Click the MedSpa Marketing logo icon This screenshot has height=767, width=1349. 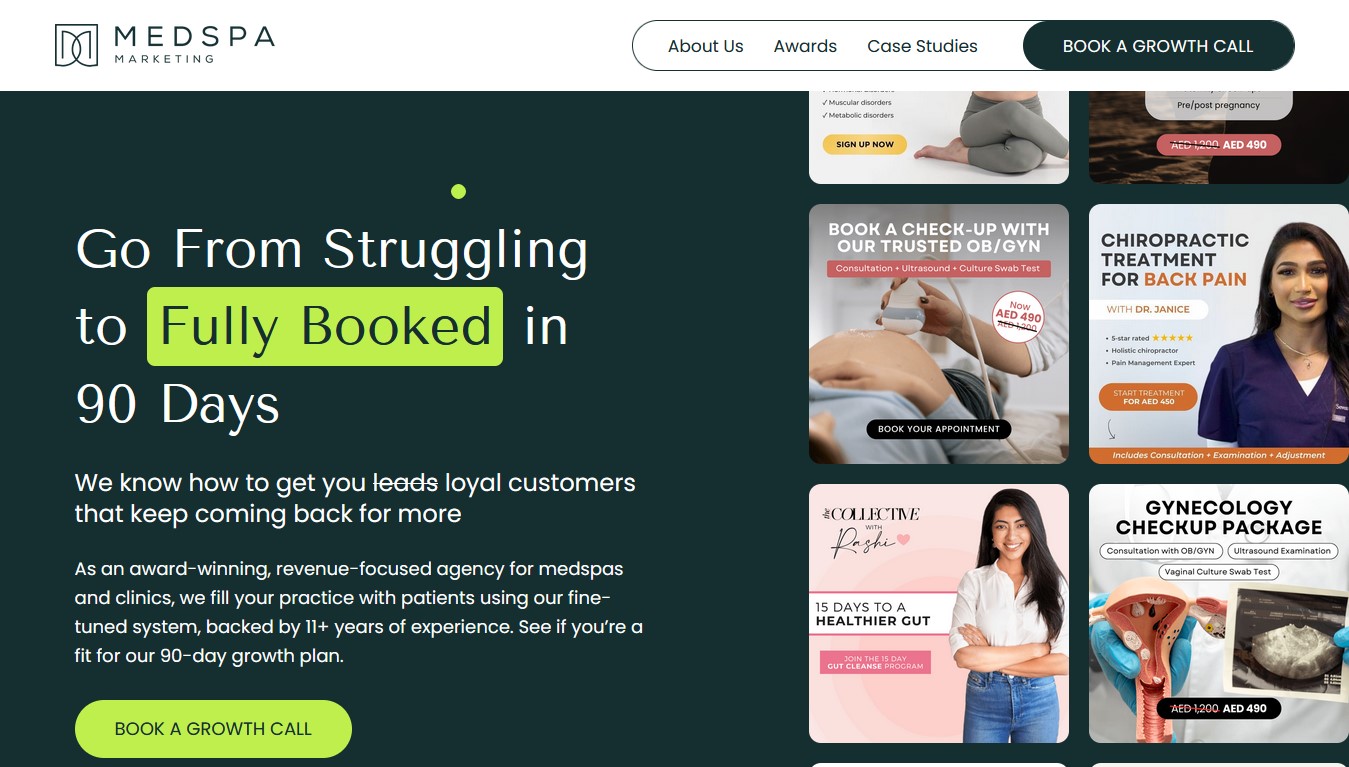tap(76, 45)
